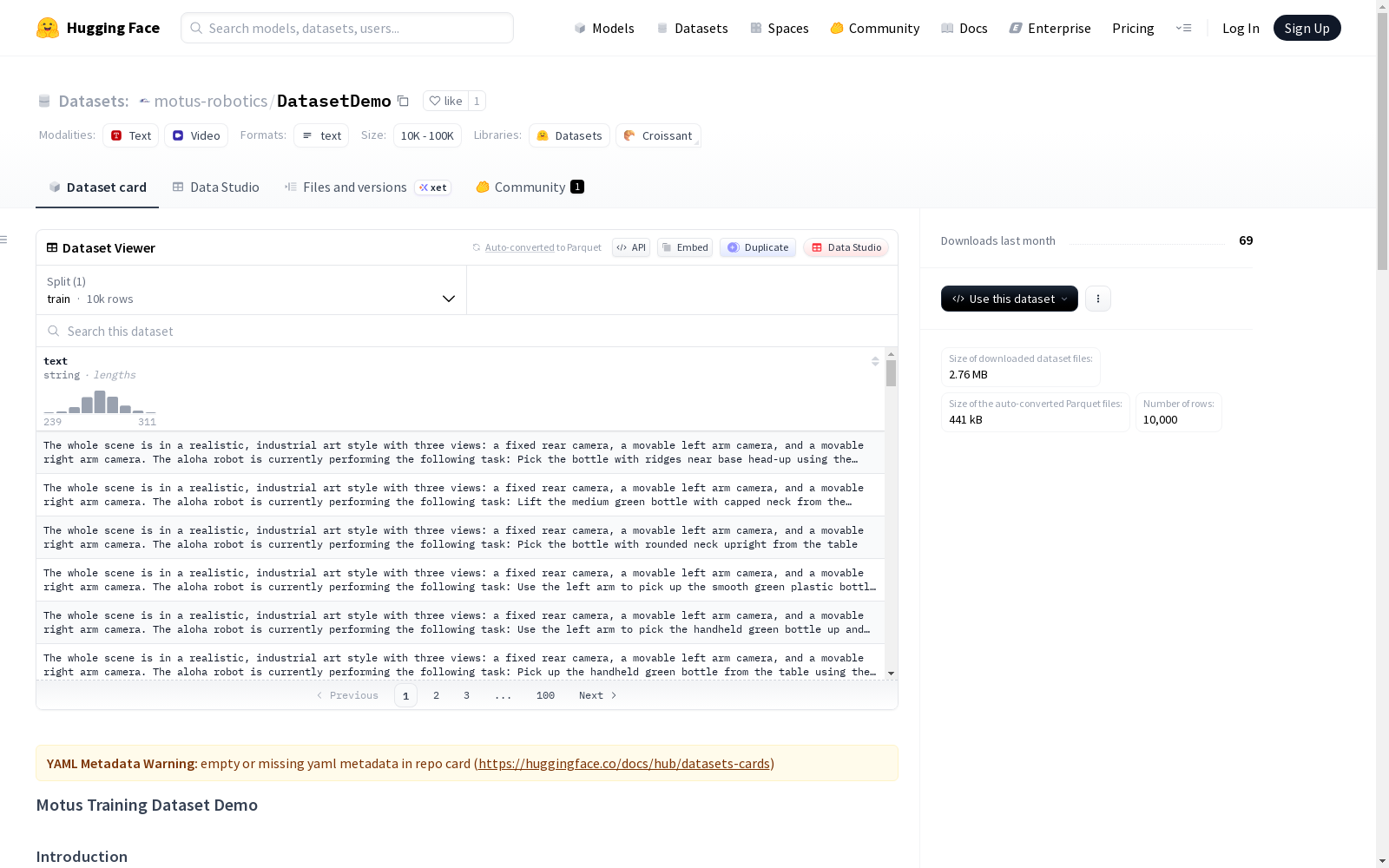Open the datasets-cards documentation link
Viewport: 1389px width, 868px height.
click(x=624, y=764)
